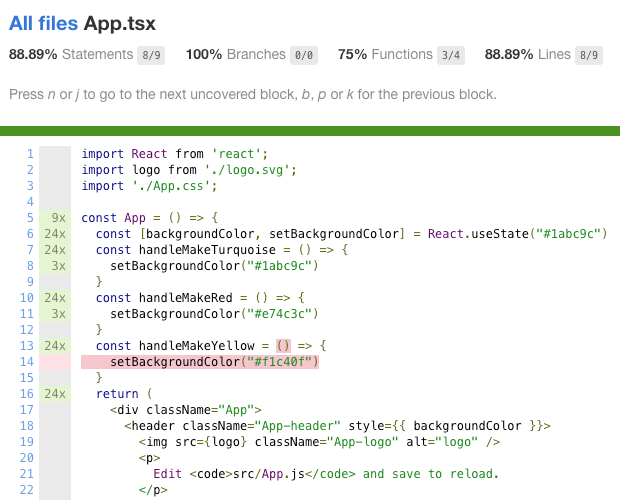620x500 pixels.
Task: Click line number 14
Action: click(x=27, y=362)
